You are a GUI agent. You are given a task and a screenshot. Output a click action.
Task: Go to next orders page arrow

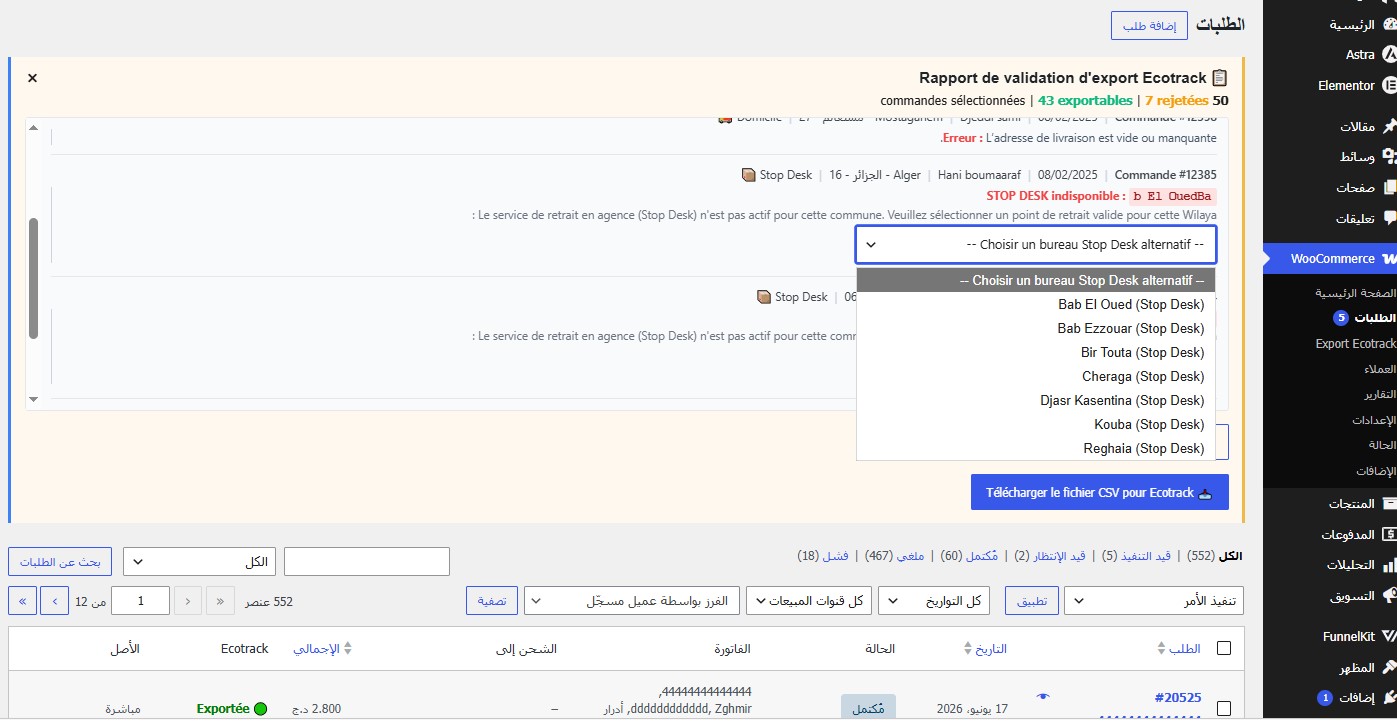[54, 601]
